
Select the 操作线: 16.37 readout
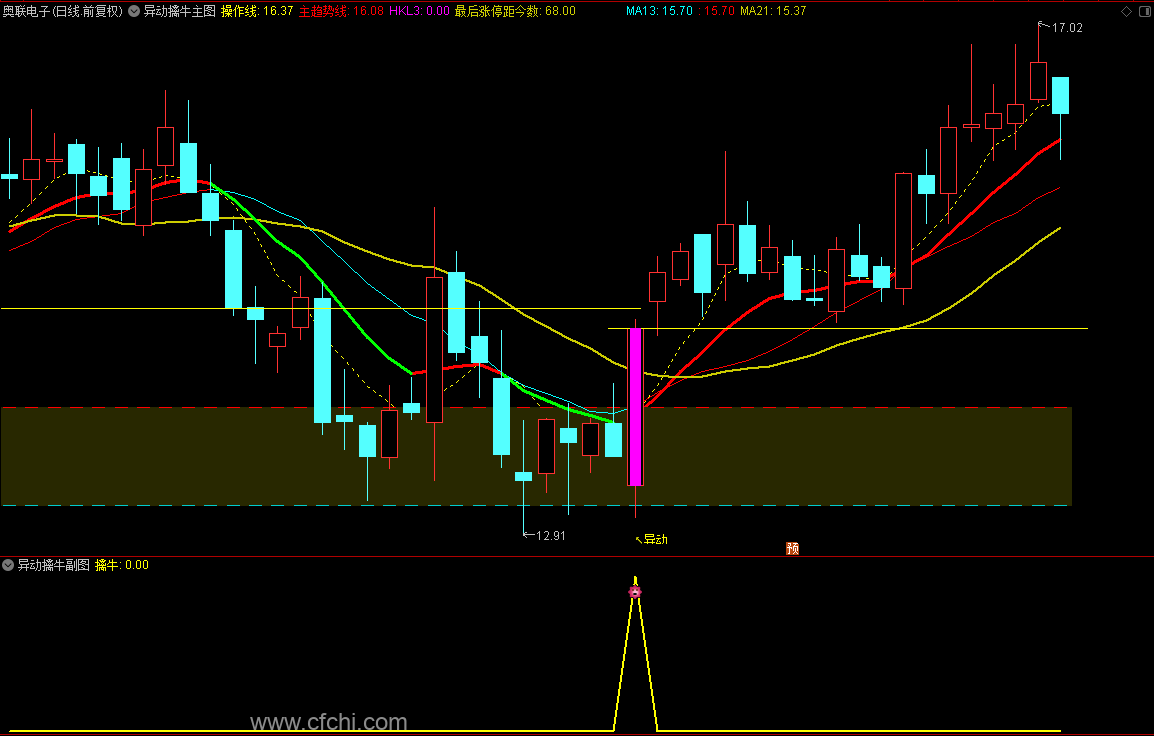coord(257,11)
